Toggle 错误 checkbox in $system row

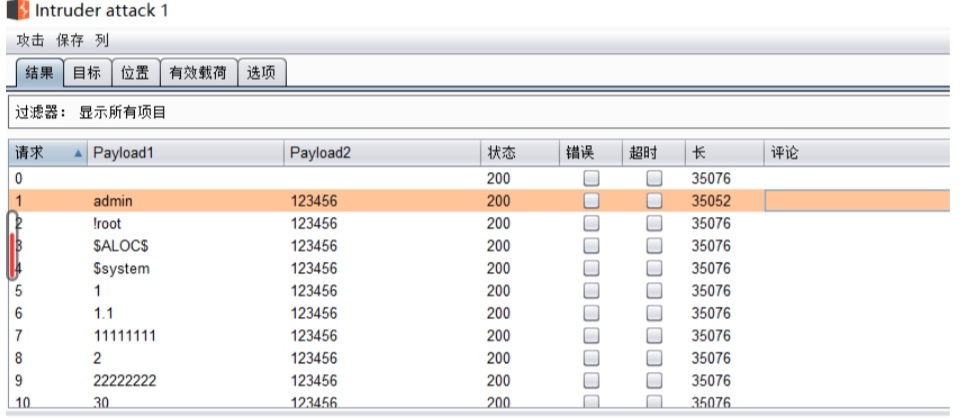(591, 268)
